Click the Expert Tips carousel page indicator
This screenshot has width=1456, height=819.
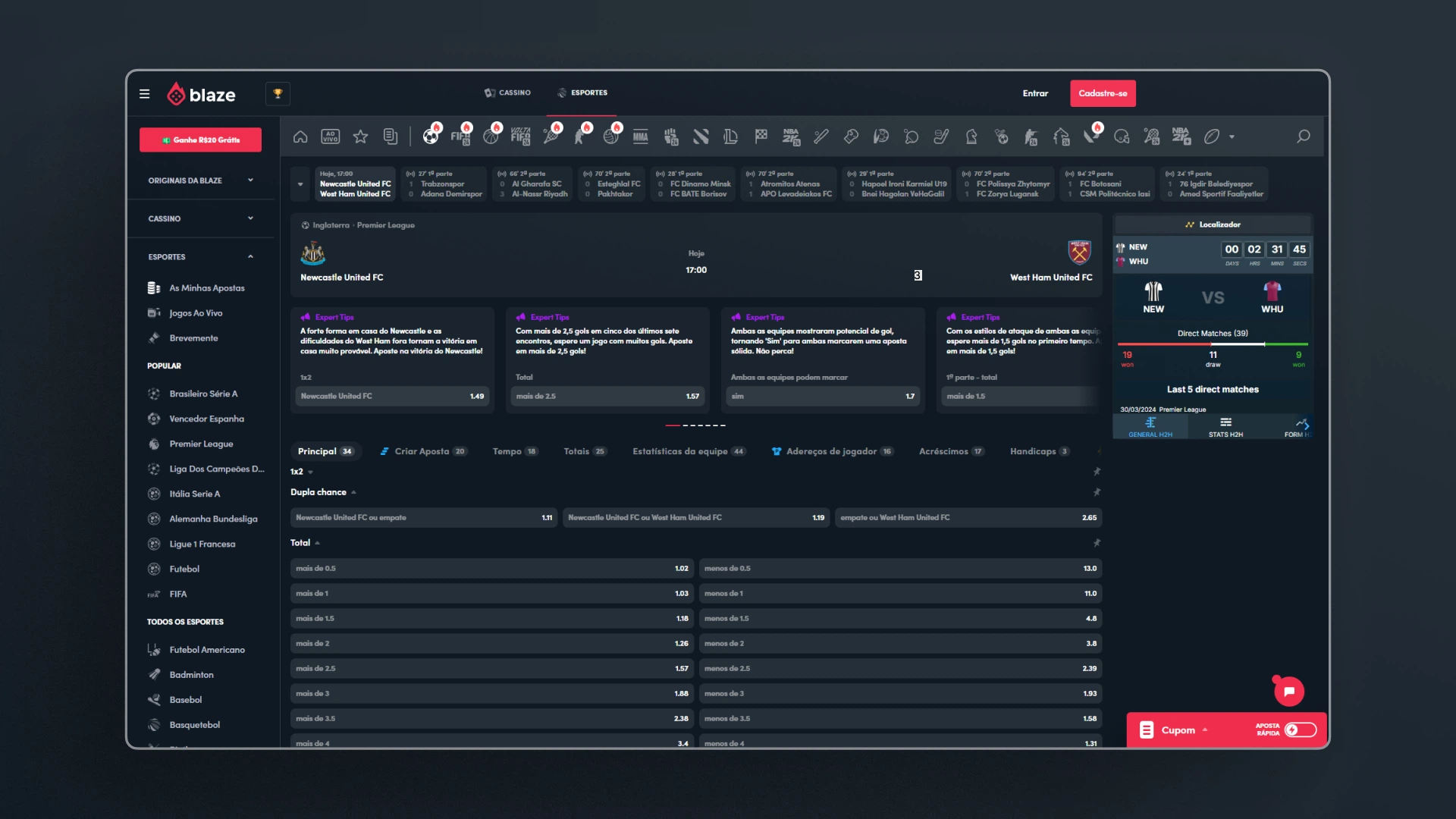695,425
